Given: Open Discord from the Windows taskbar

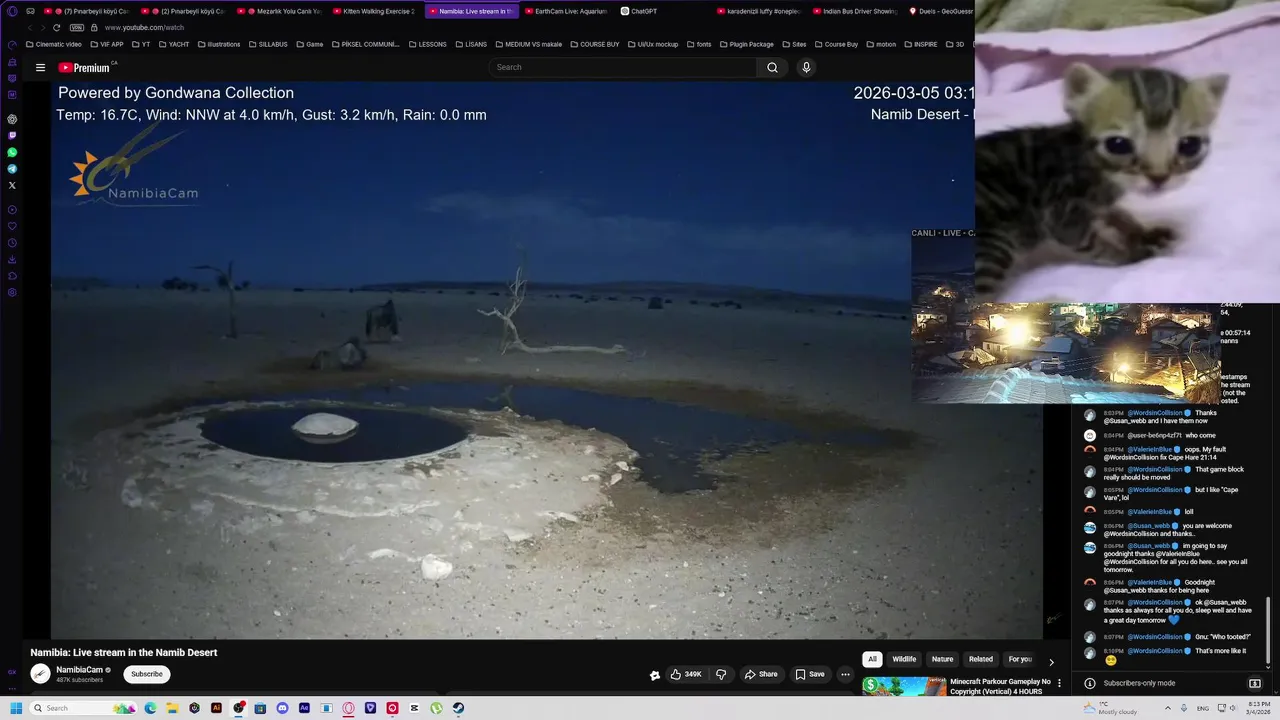Looking at the screenshot, I should (x=282, y=708).
